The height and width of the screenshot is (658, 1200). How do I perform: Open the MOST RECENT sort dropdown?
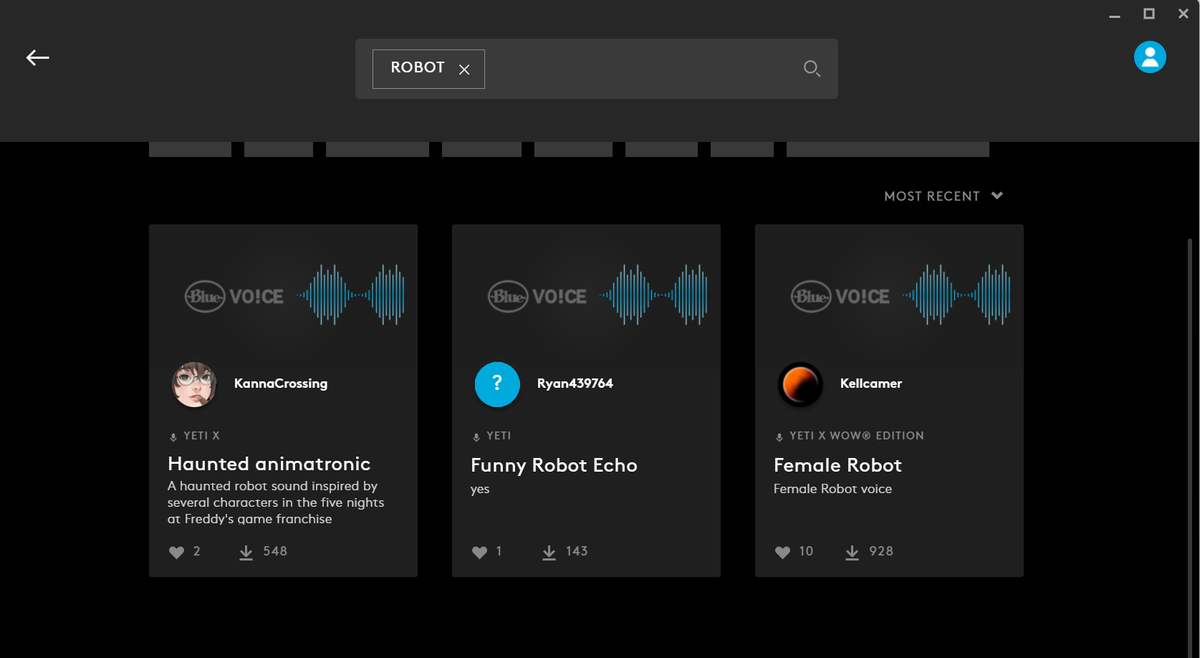pos(944,196)
